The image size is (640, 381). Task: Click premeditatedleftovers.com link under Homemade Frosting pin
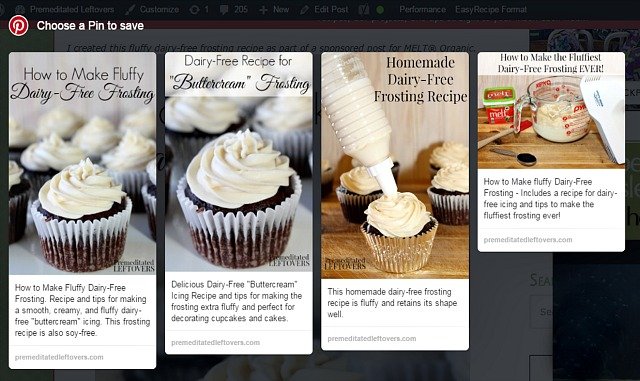372,339
